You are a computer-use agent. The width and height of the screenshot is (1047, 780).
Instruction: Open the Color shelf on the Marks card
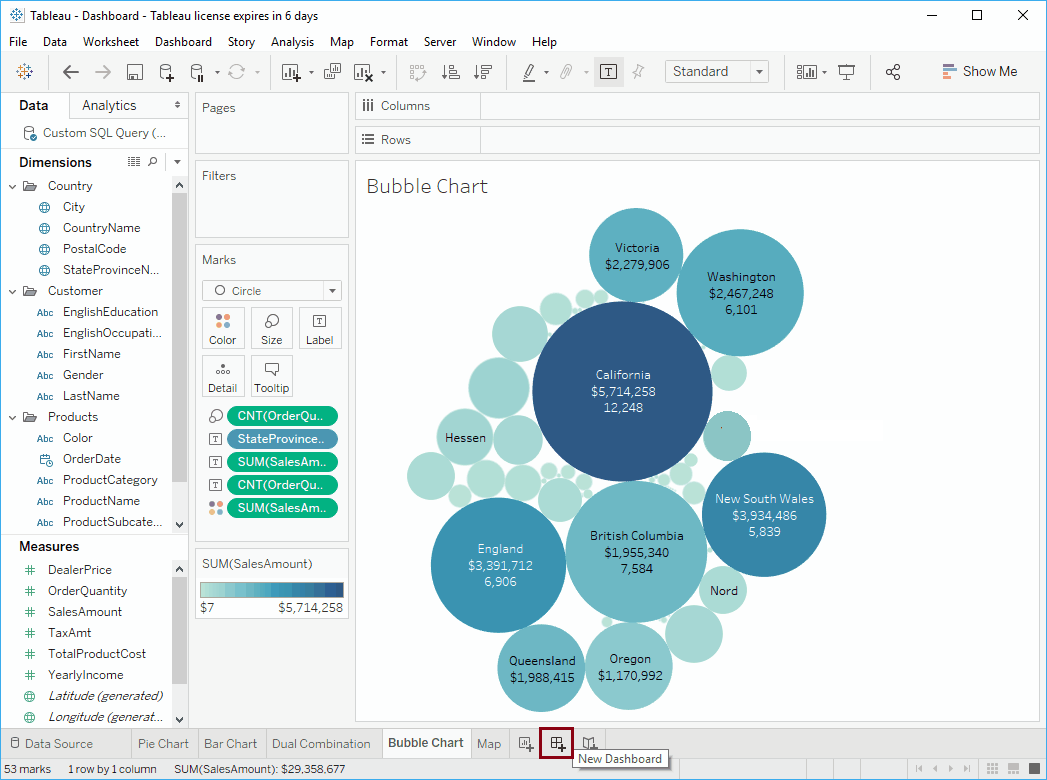pos(222,327)
